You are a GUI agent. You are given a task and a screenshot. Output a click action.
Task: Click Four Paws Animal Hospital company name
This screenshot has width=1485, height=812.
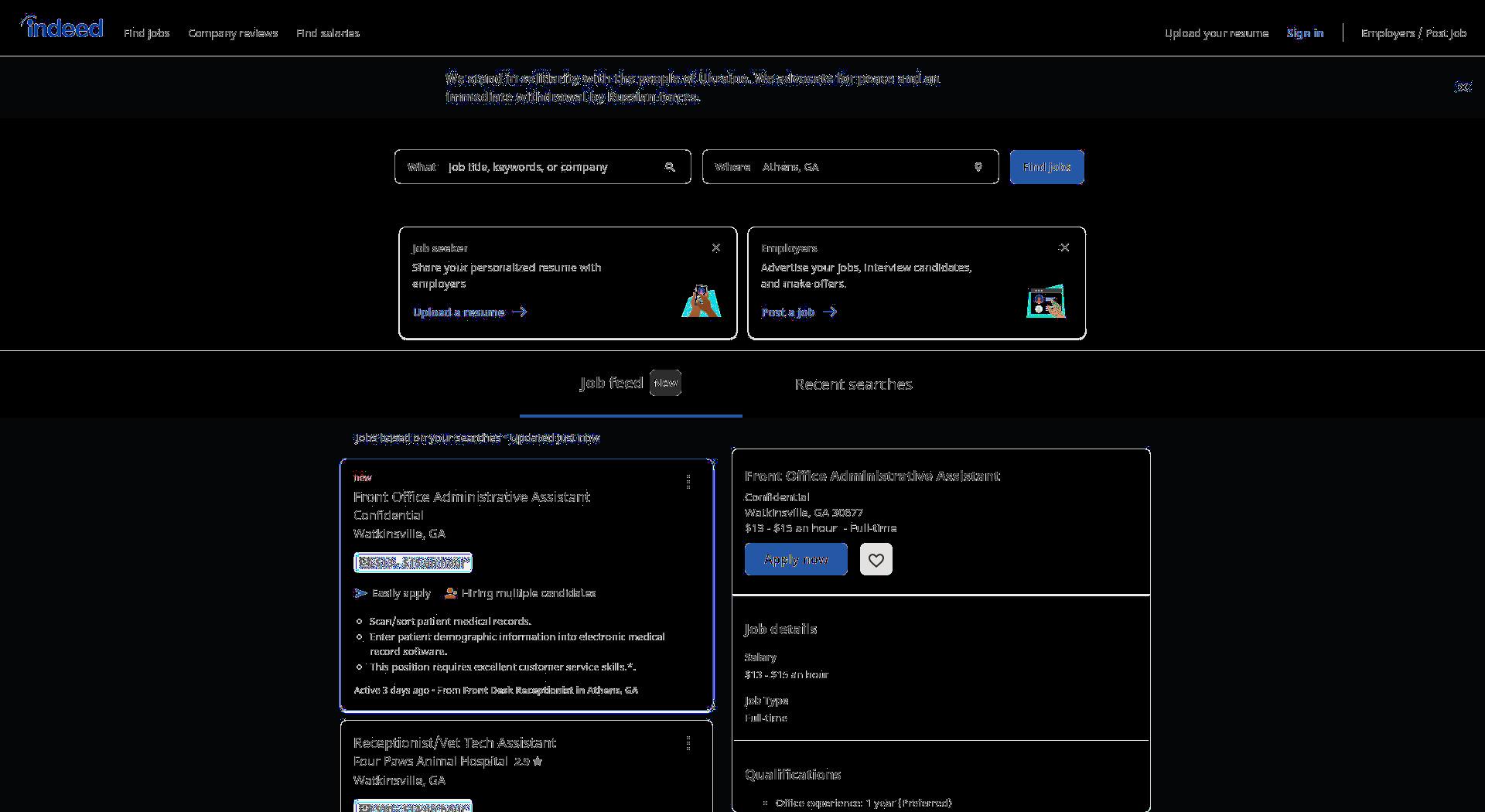[430, 762]
